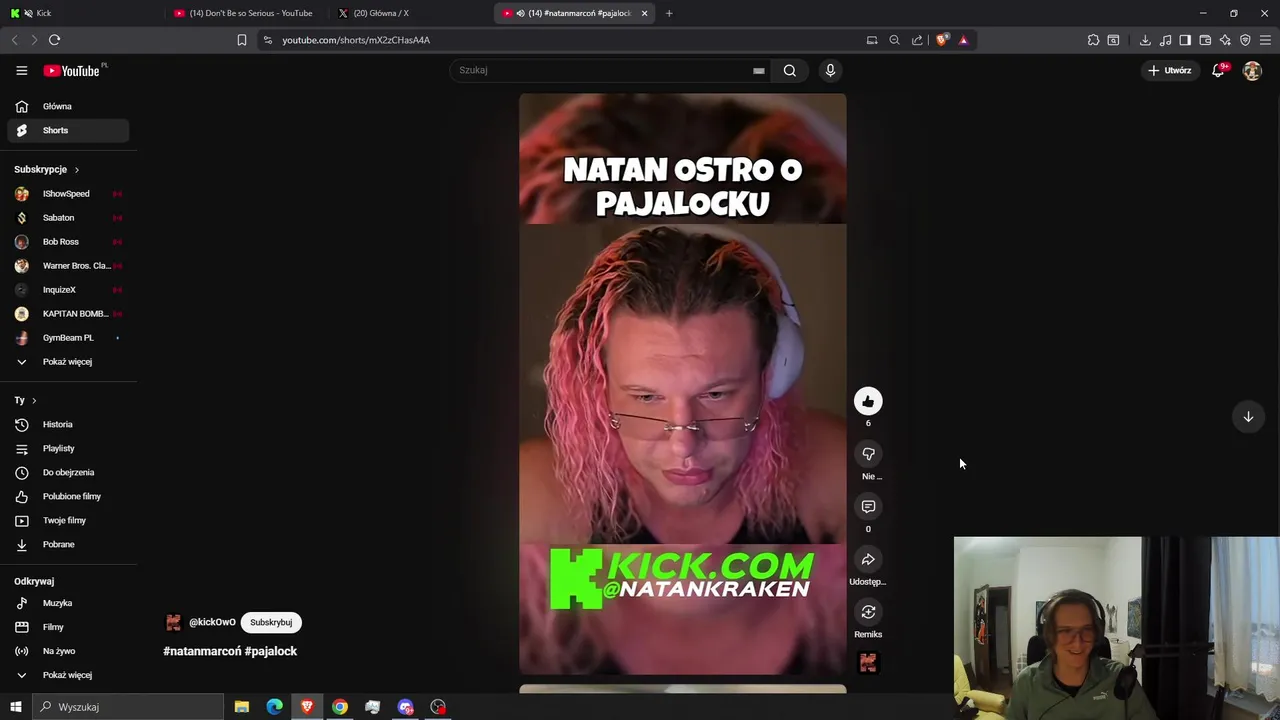Dislike this Short with thumbs down

(868, 454)
